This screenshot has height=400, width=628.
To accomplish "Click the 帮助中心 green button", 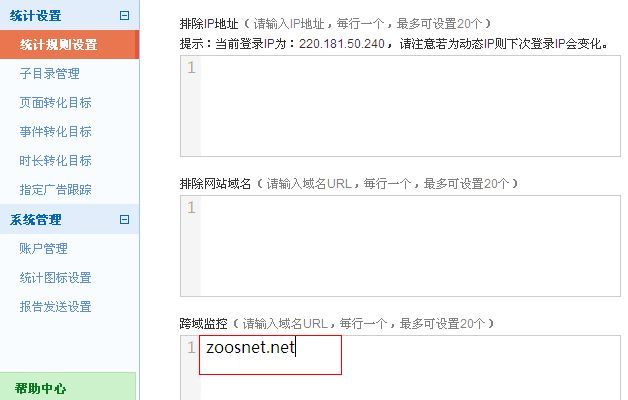I will tap(68, 387).
